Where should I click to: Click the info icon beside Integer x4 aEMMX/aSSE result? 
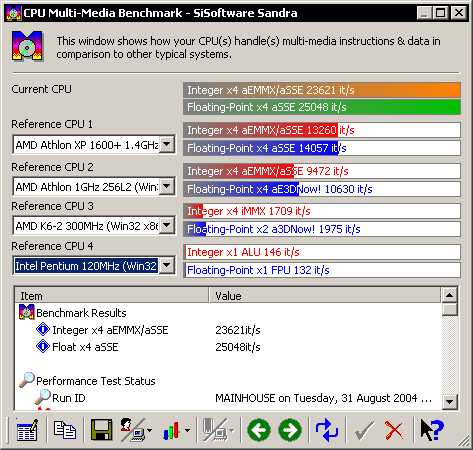(x=43, y=330)
